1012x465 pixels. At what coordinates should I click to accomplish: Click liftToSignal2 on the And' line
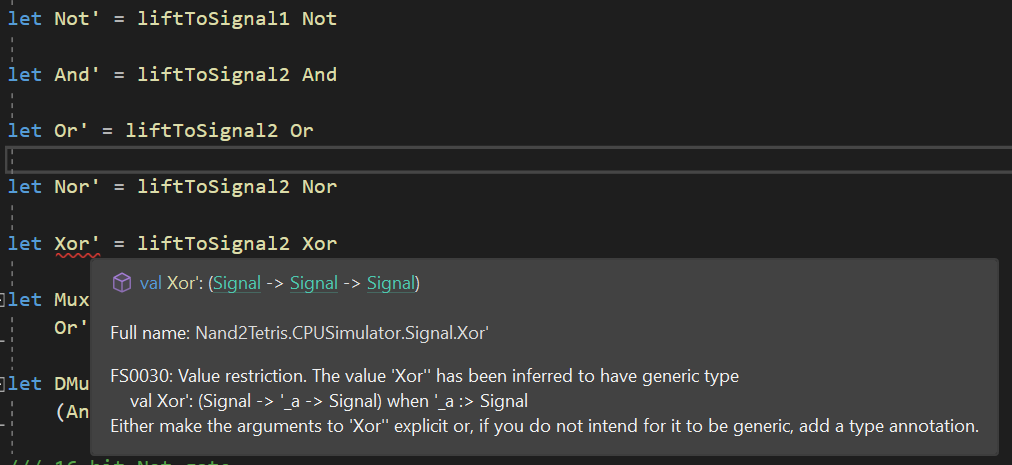(213, 75)
